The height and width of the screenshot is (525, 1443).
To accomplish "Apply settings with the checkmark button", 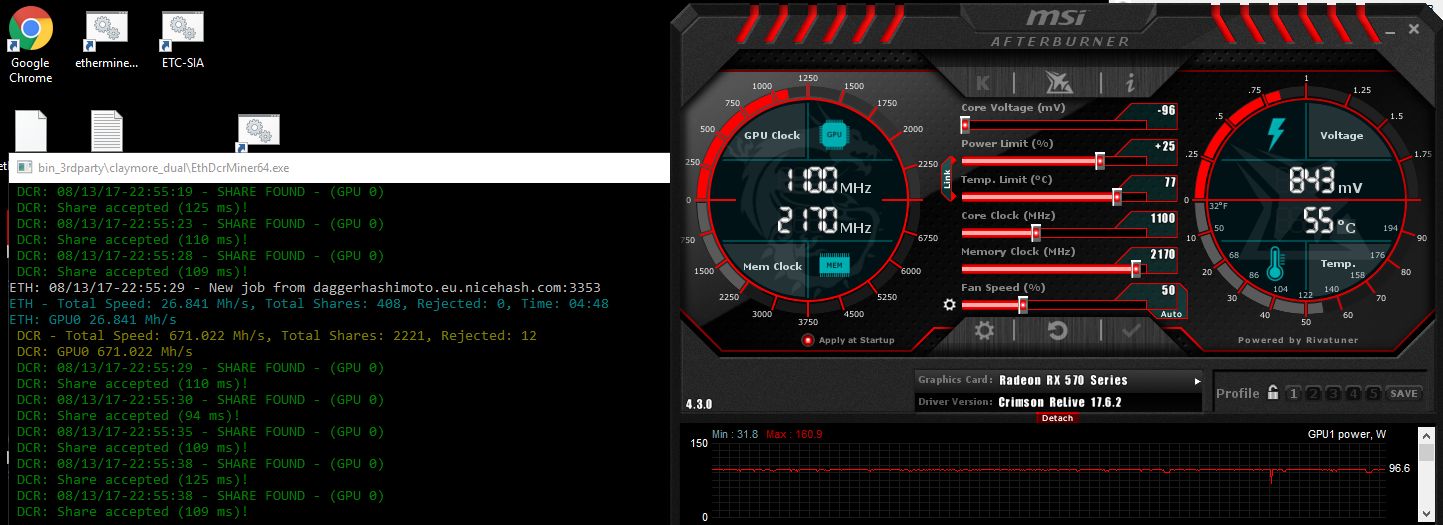I will [x=1131, y=330].
